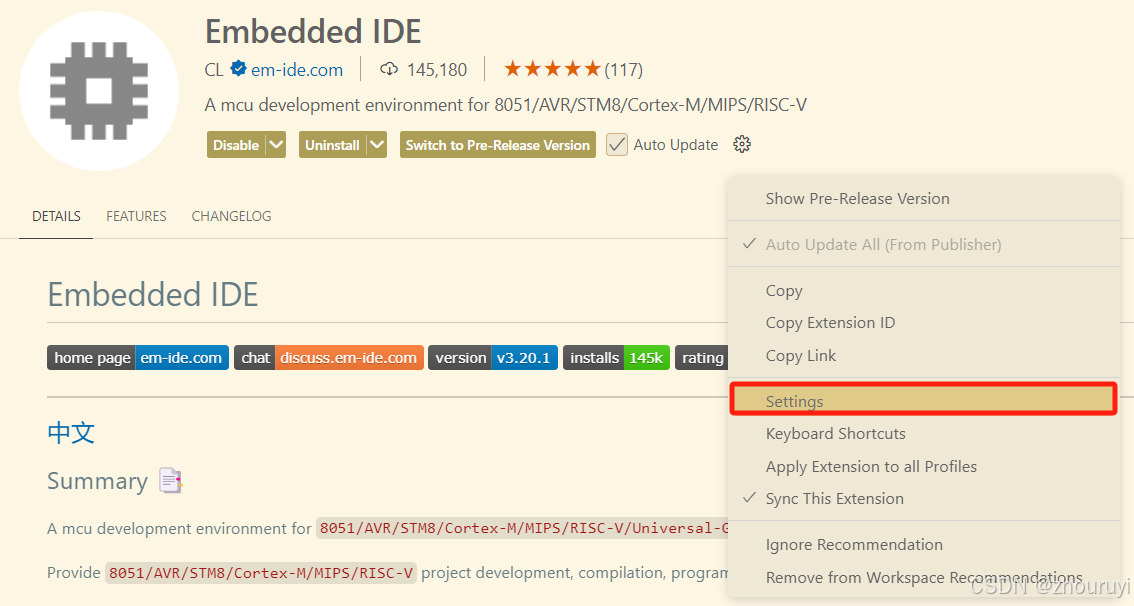Image resolution: width=1134 pixels, height=606 pixels.
Task: Select Copy Link menu item
Action: (x=924, y=355)
